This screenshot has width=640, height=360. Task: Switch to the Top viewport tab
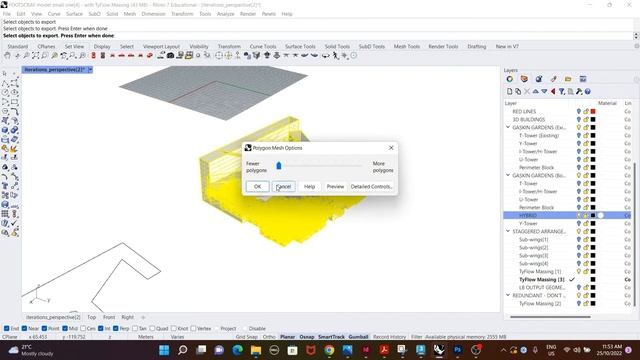(91, 317)
